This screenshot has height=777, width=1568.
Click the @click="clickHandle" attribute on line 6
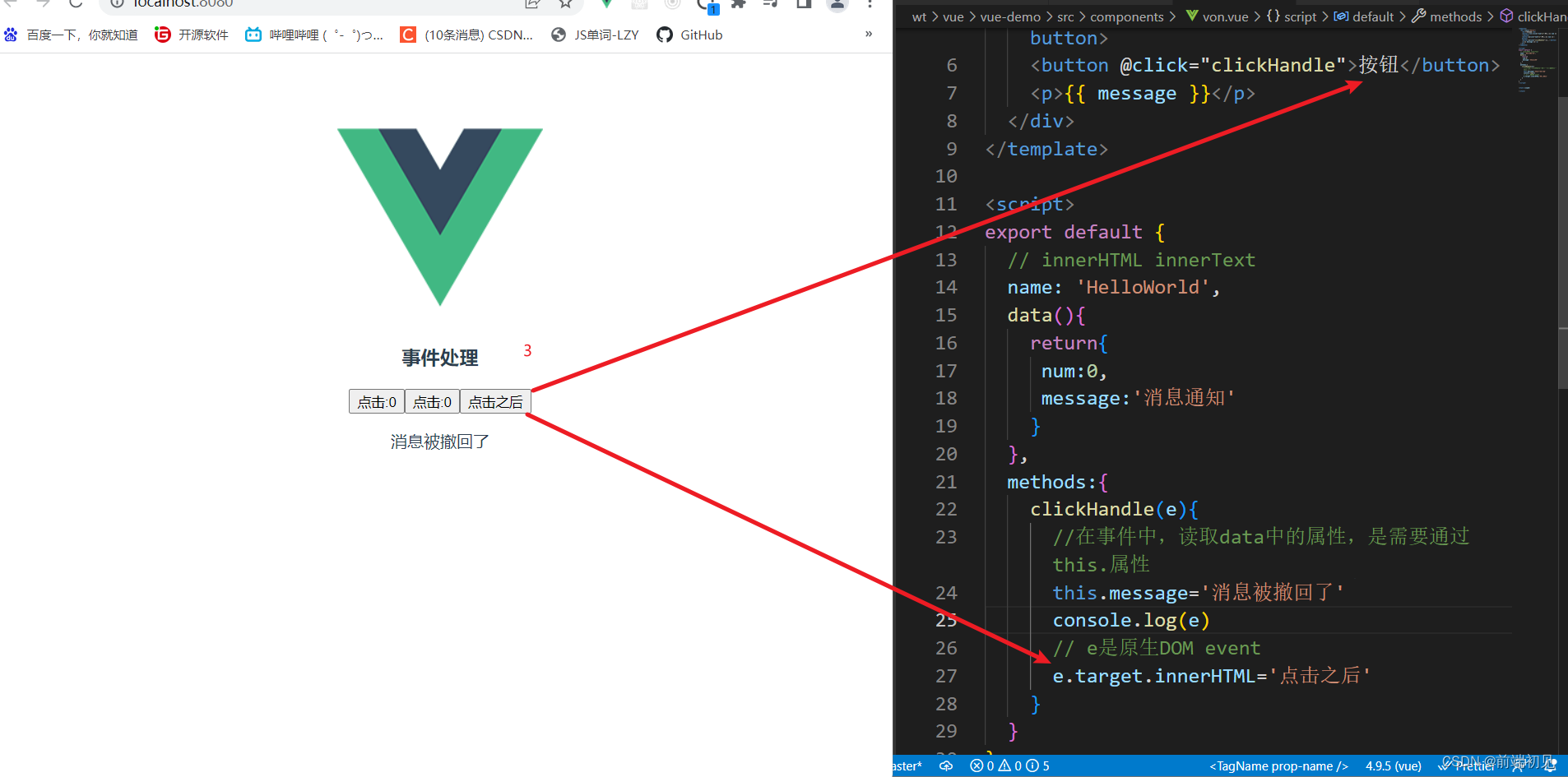click(x=1232, y=65)
